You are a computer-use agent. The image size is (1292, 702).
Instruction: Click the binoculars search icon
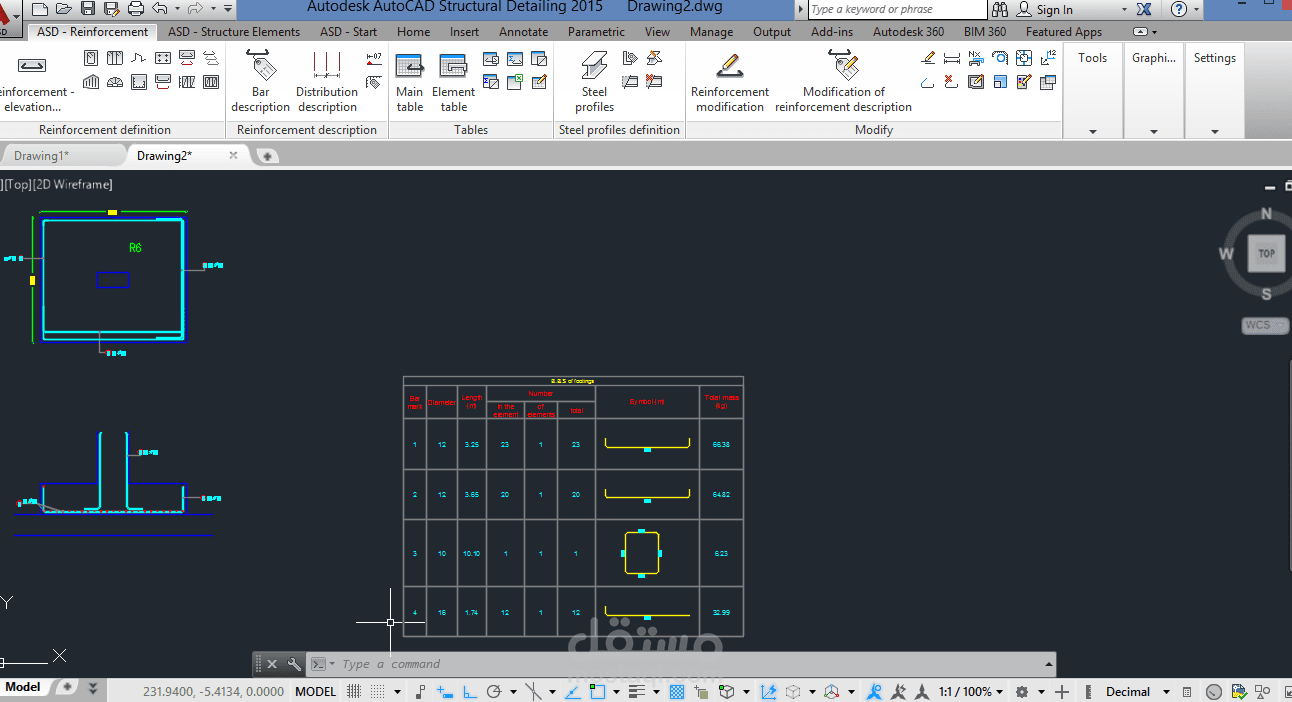point(1001,9)
